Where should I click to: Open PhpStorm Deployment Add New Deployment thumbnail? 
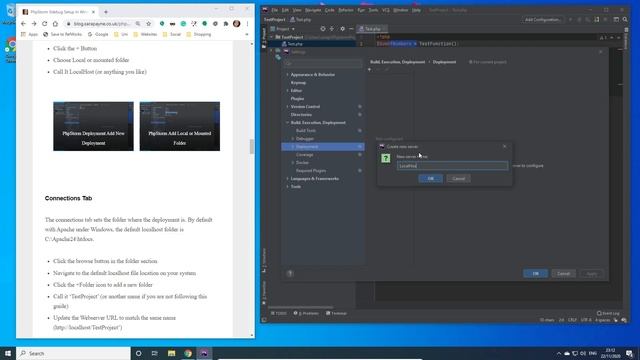(93, 126)
